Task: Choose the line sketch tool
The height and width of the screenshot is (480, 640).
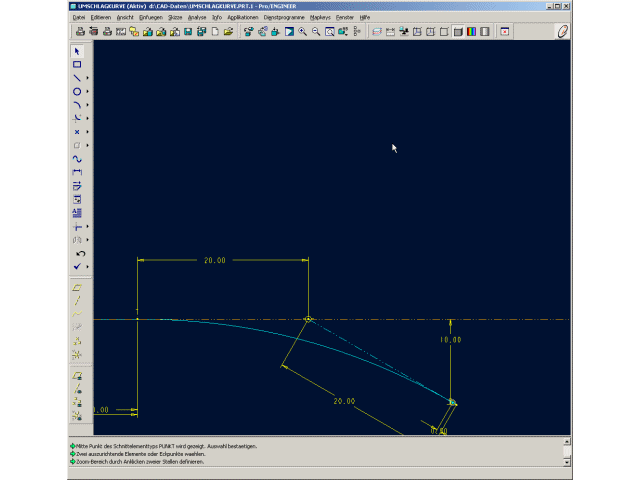Action: [77, 78]
